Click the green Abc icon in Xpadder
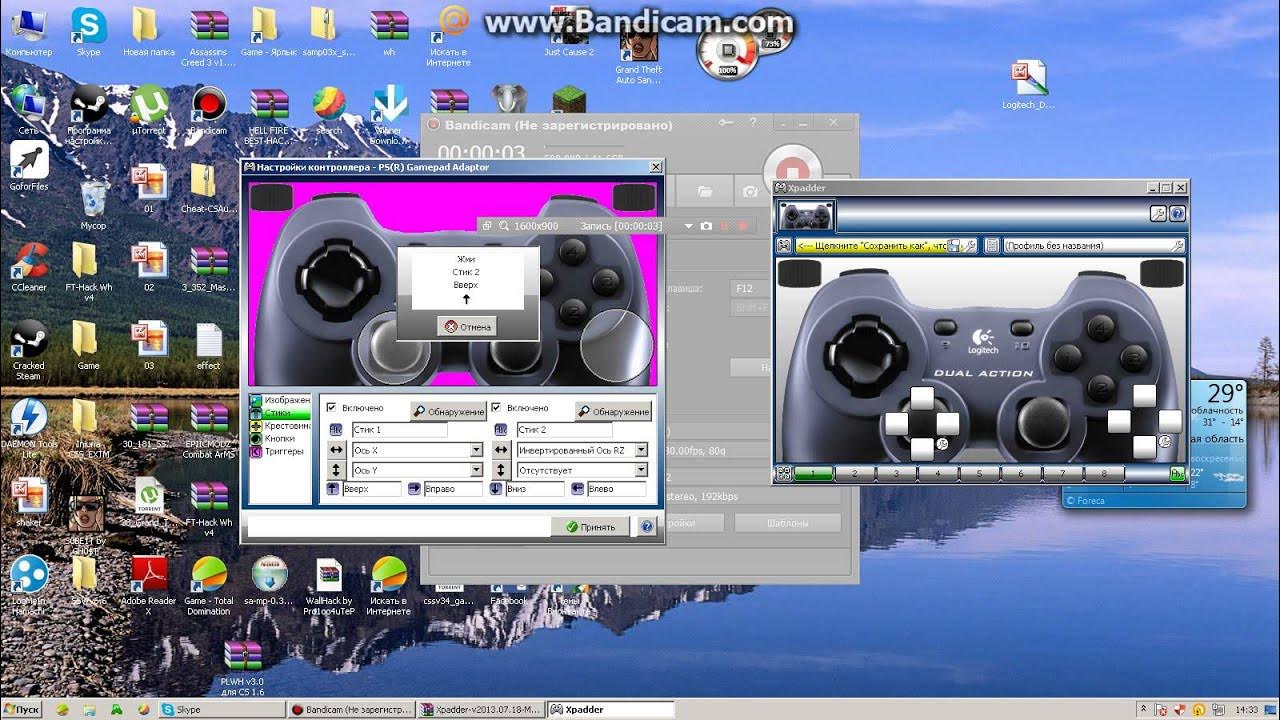 tap(1177, 474)
